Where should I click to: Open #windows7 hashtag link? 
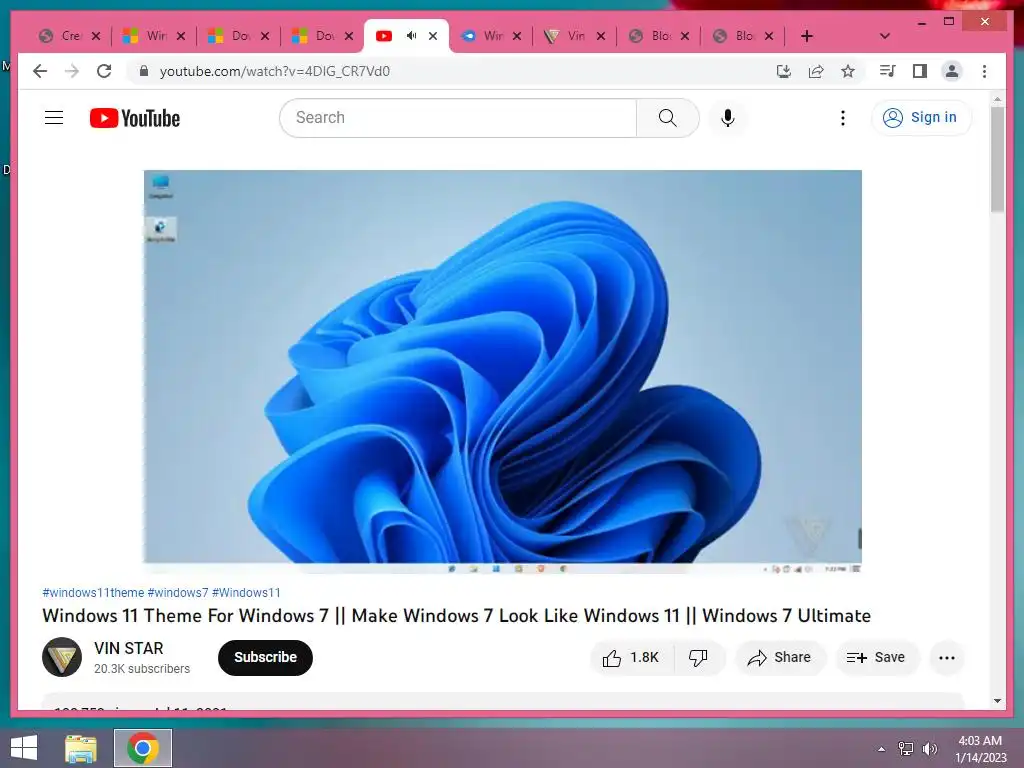(178, 593)
